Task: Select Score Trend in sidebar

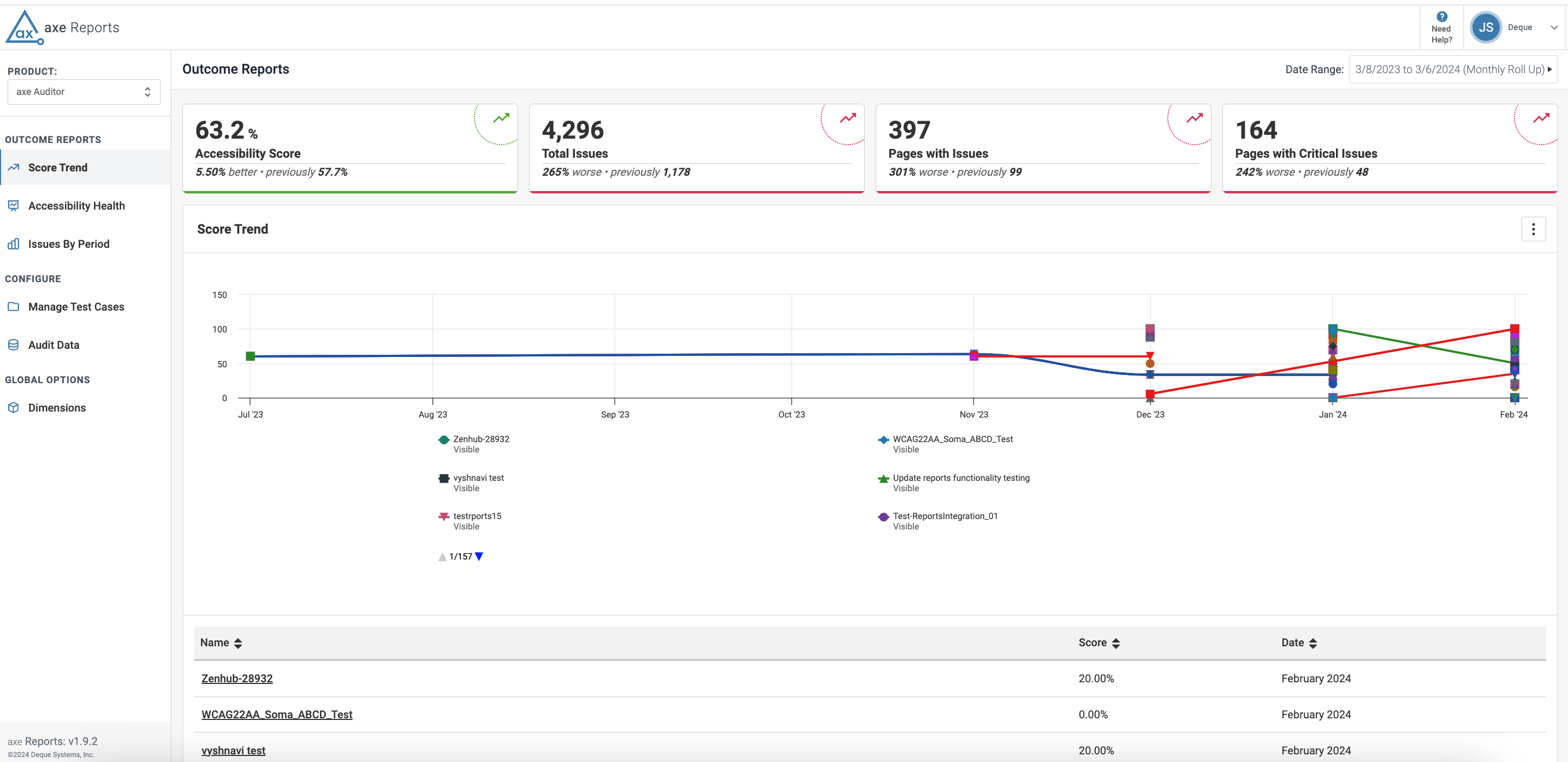Action: (58, 168)
